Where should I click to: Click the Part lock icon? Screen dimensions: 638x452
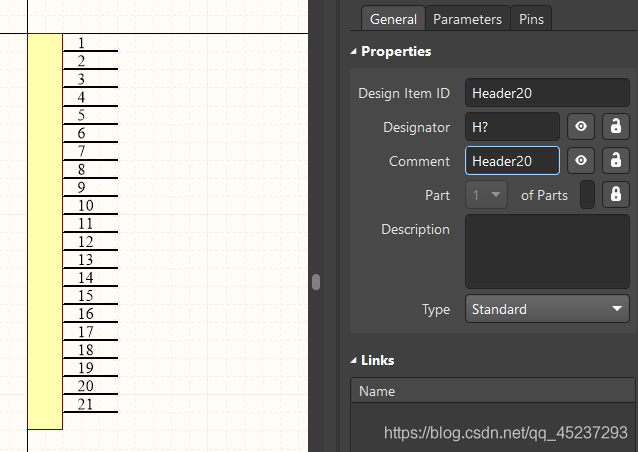tap(616, 194)
